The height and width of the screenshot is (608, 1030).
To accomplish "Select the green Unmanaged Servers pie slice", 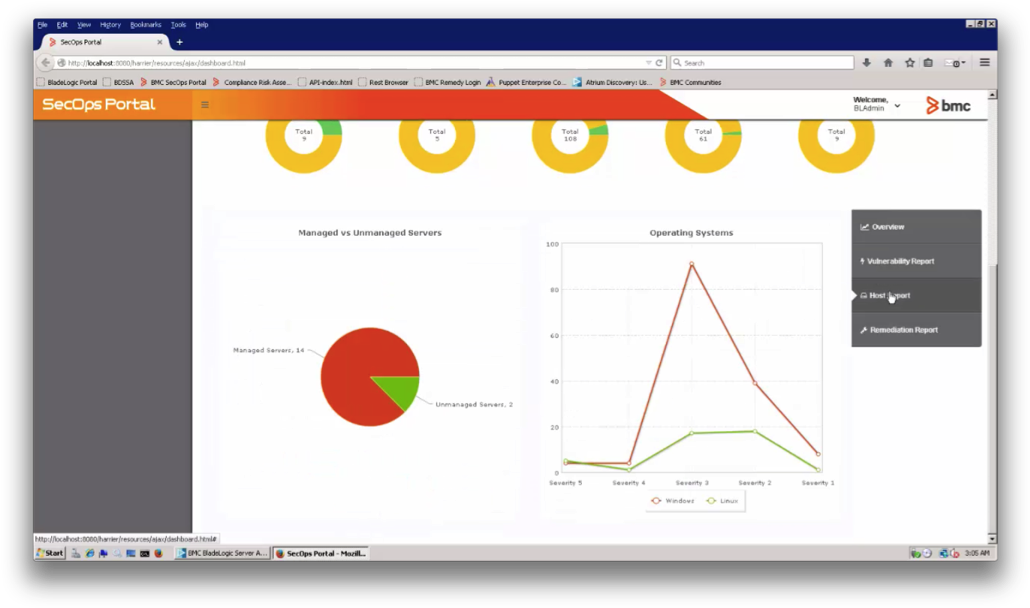I will pyautogui.click(x=403, y=389).
